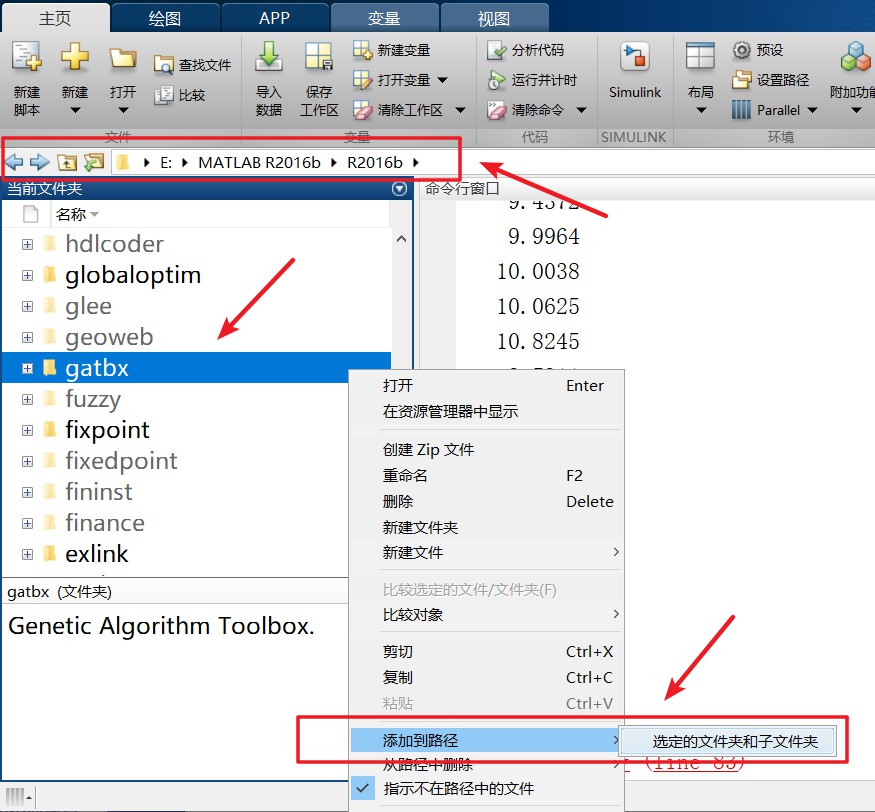Click Set Path (设置路径)
The width and height of the screenshot is (875, 812).
pyautogui.click(x=771, y=80)
